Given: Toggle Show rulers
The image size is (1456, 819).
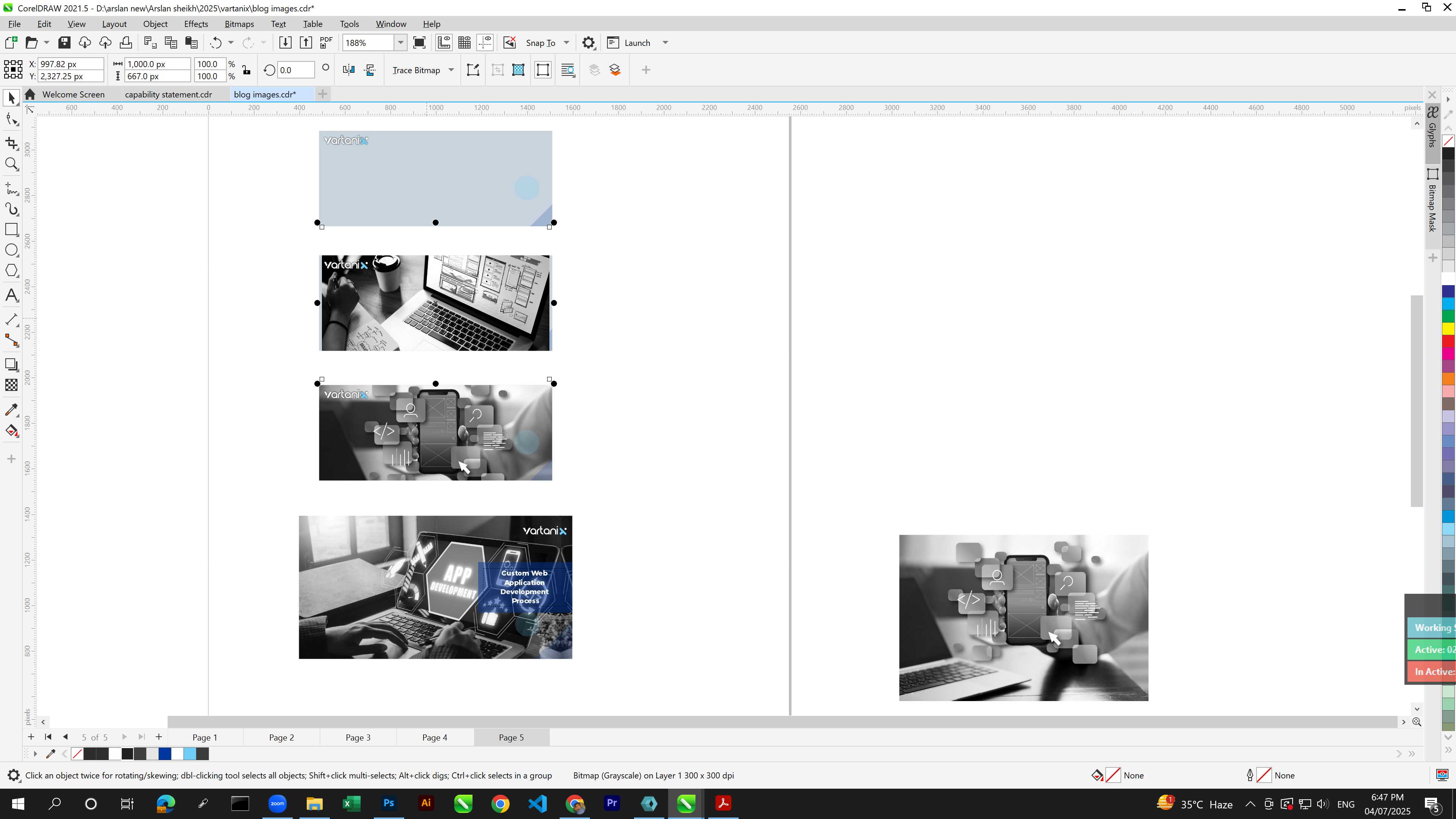Looking at the screenshot, I should click(x=444, y=43).
